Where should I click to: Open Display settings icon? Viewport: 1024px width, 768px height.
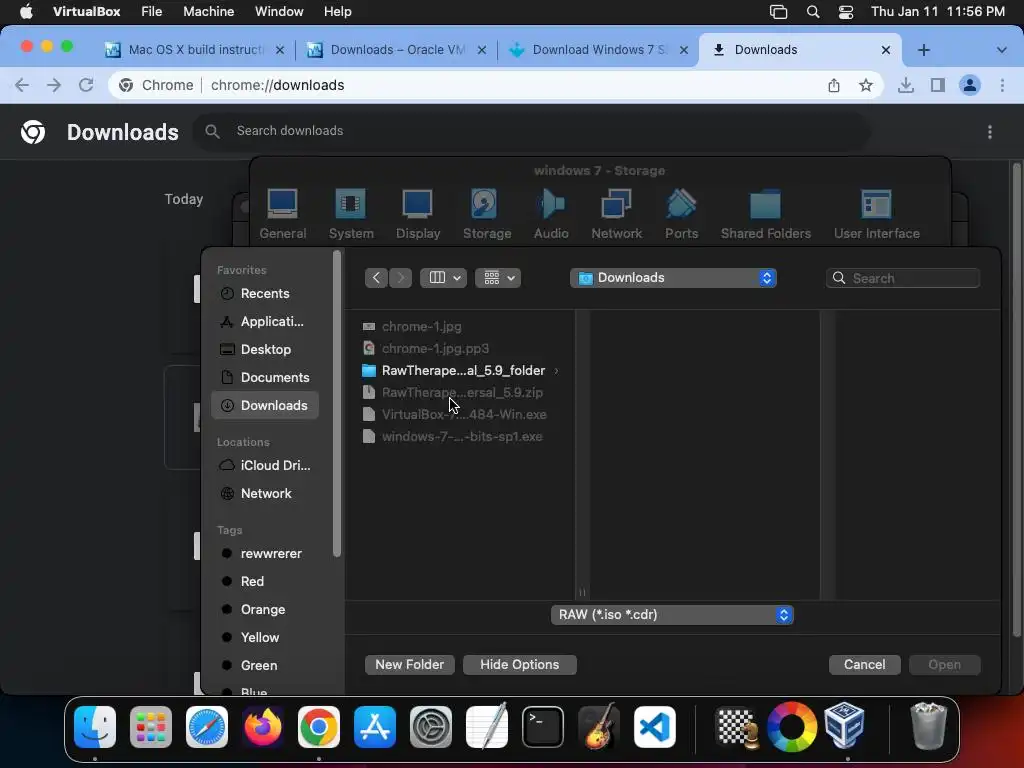(417, 214)
